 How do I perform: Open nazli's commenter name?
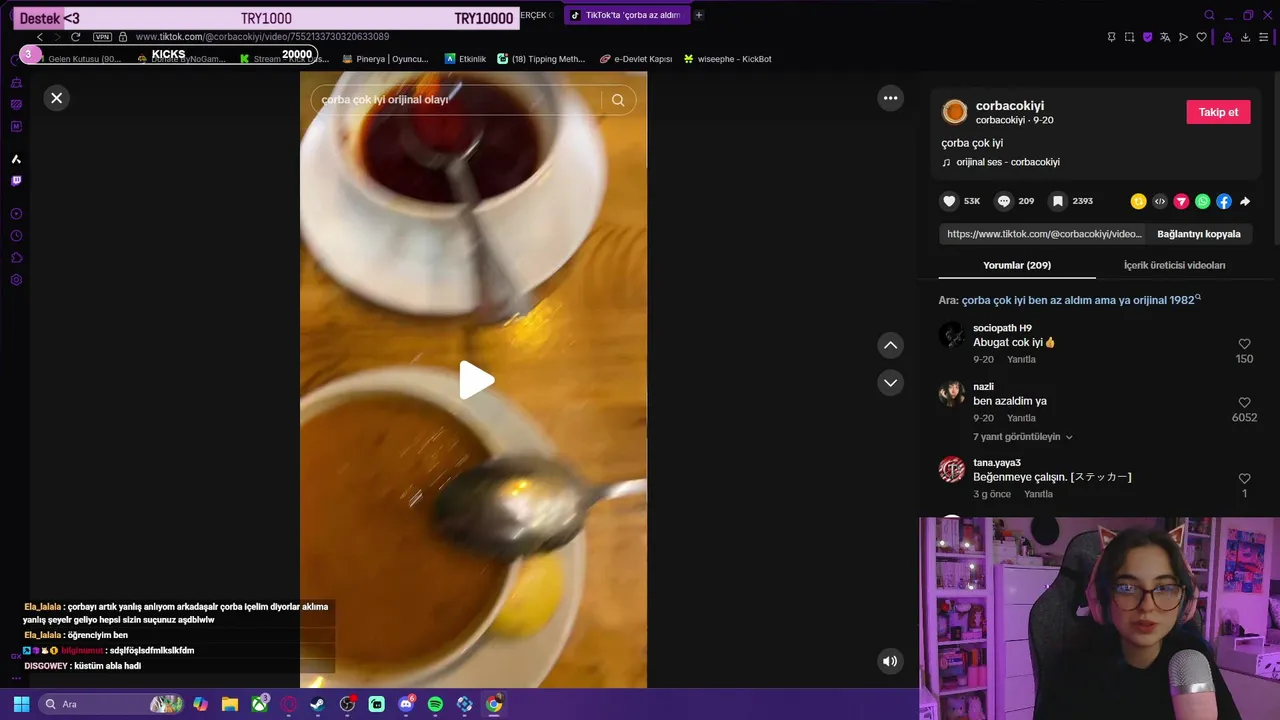pyautogui.click(x=984, y=387)
